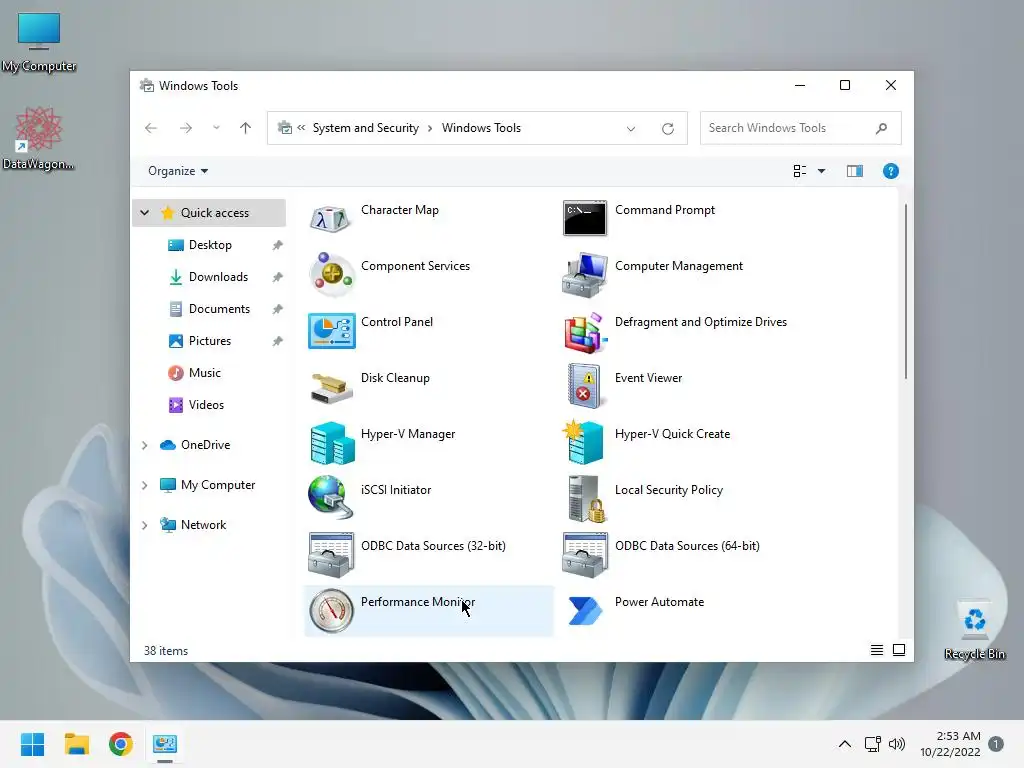Unpin Pictures using its pin icon
1024x768 pixels.
tap(278, 341)
